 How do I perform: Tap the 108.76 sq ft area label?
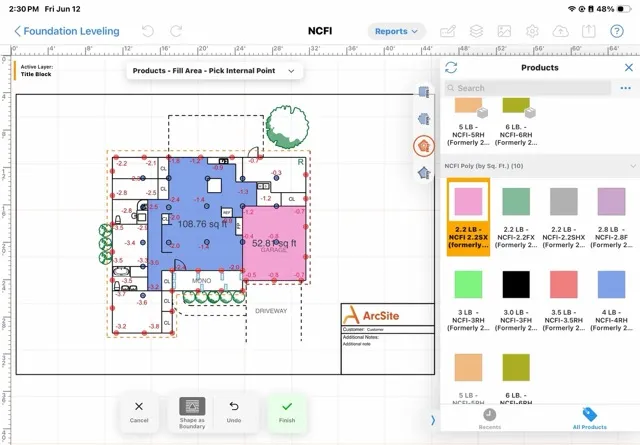pyautogui.click(x=202, y=224)
